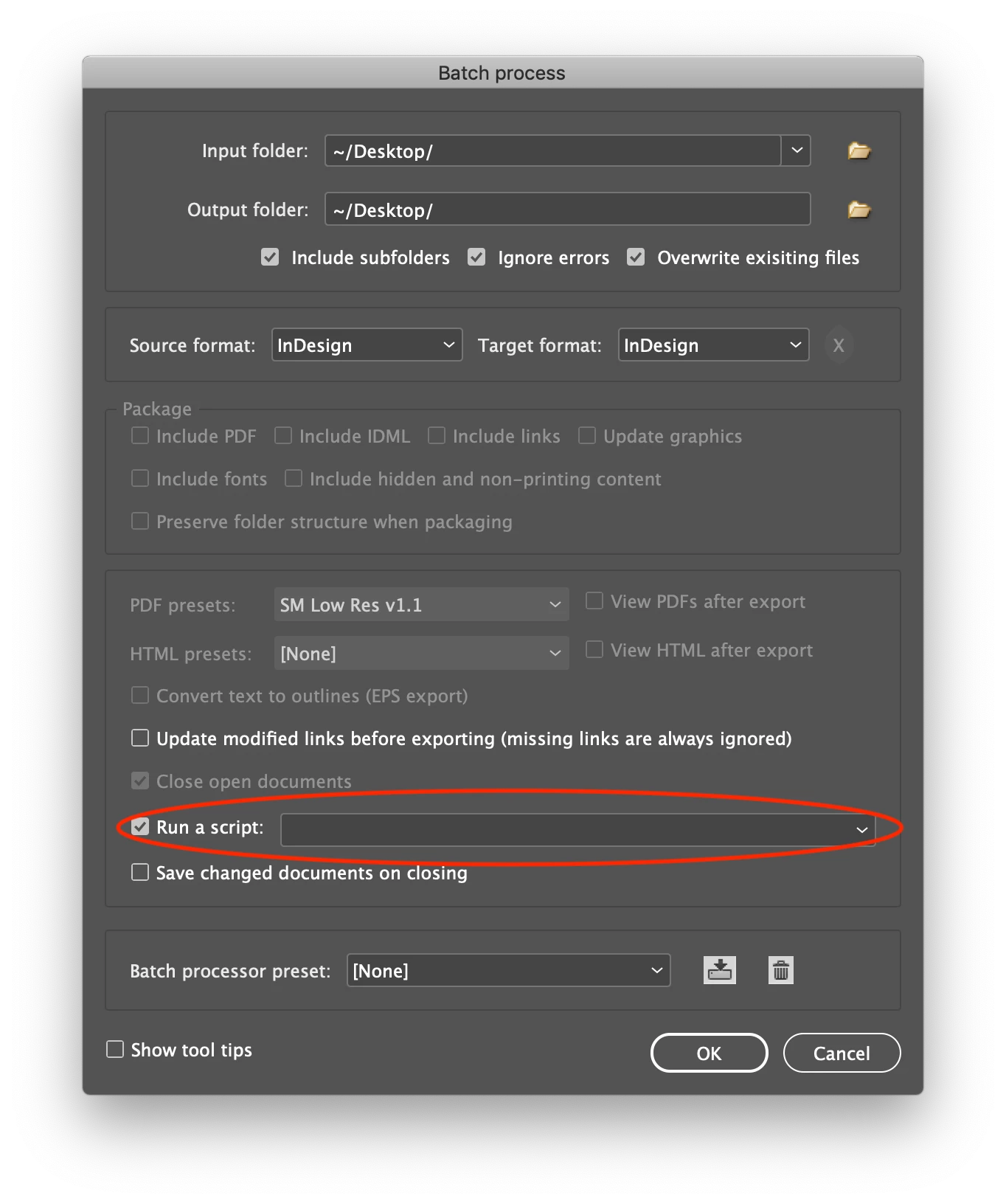Check Convert text to outlines

pyautogui.click(x=140, y=696)
